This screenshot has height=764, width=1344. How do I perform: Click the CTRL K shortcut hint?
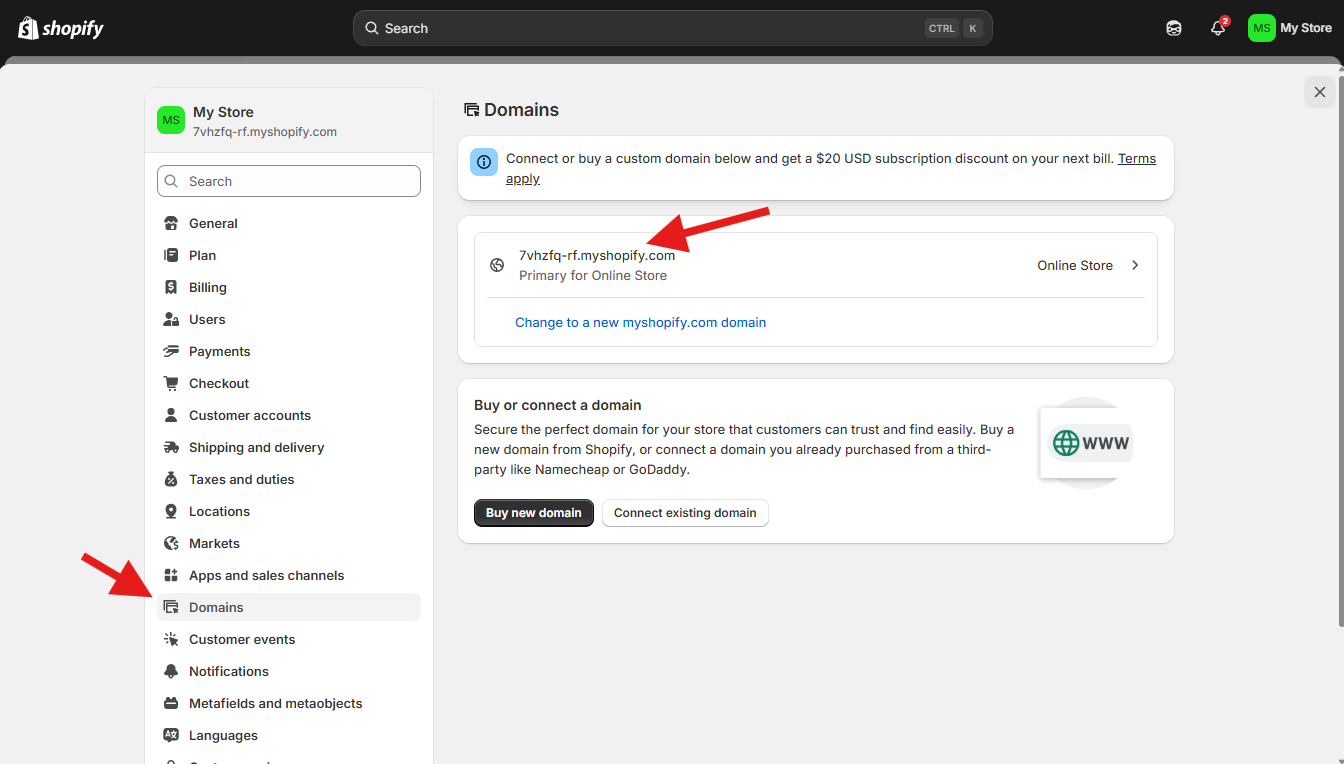[954, 28]
